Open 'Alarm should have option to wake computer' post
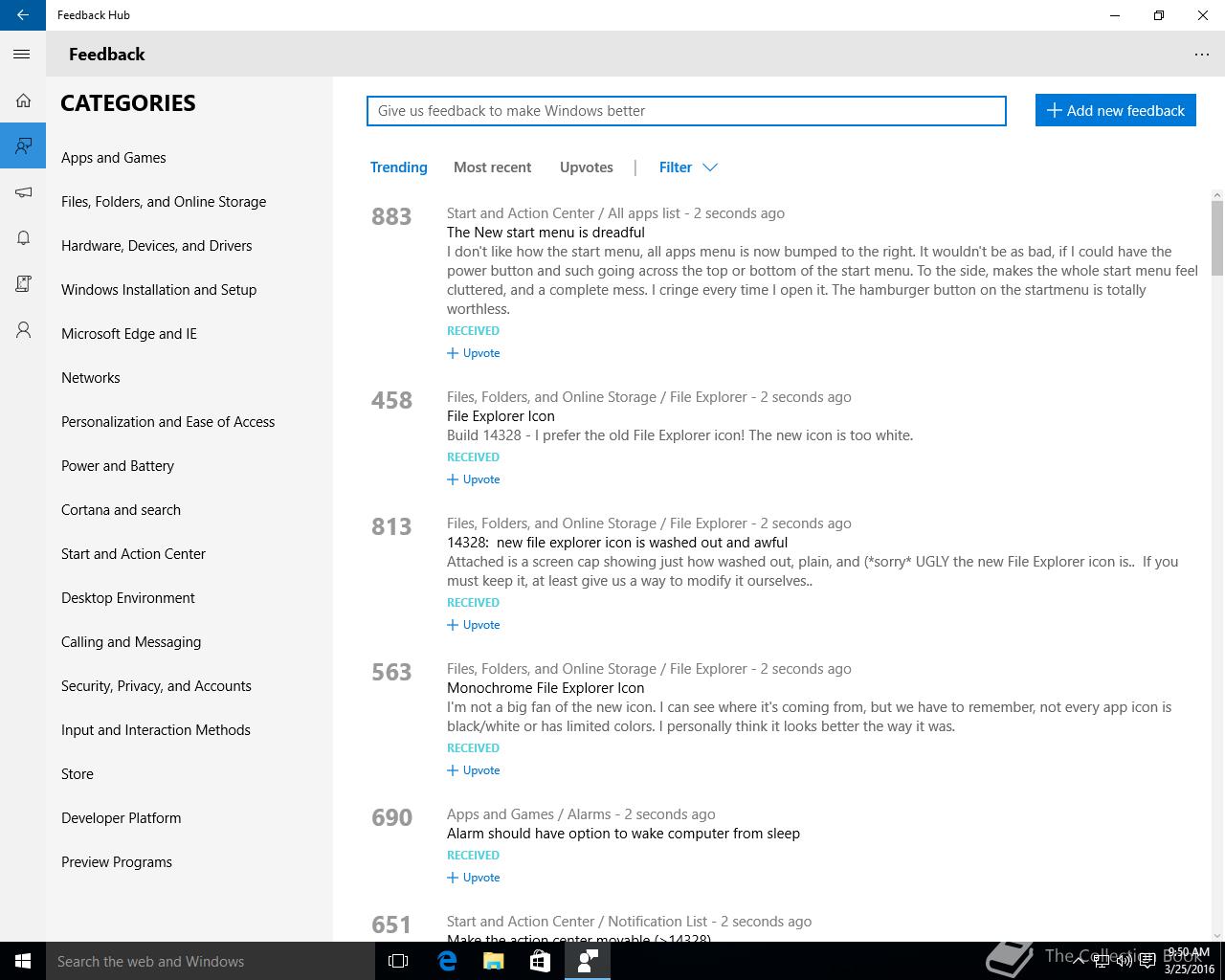 click(x=623, y=834)
